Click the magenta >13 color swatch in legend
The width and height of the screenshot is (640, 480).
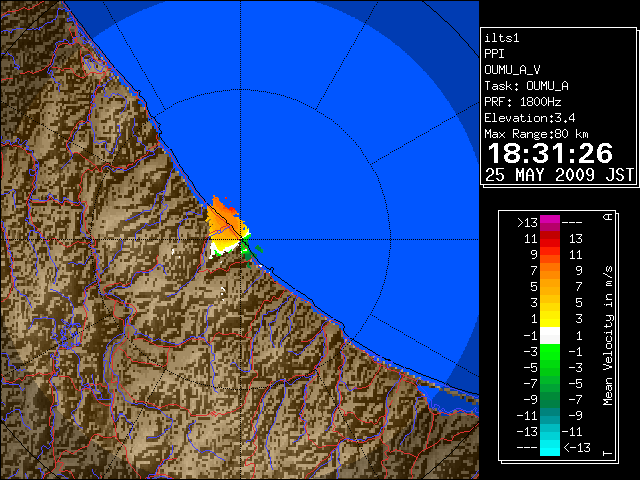(x=550, y=223)
